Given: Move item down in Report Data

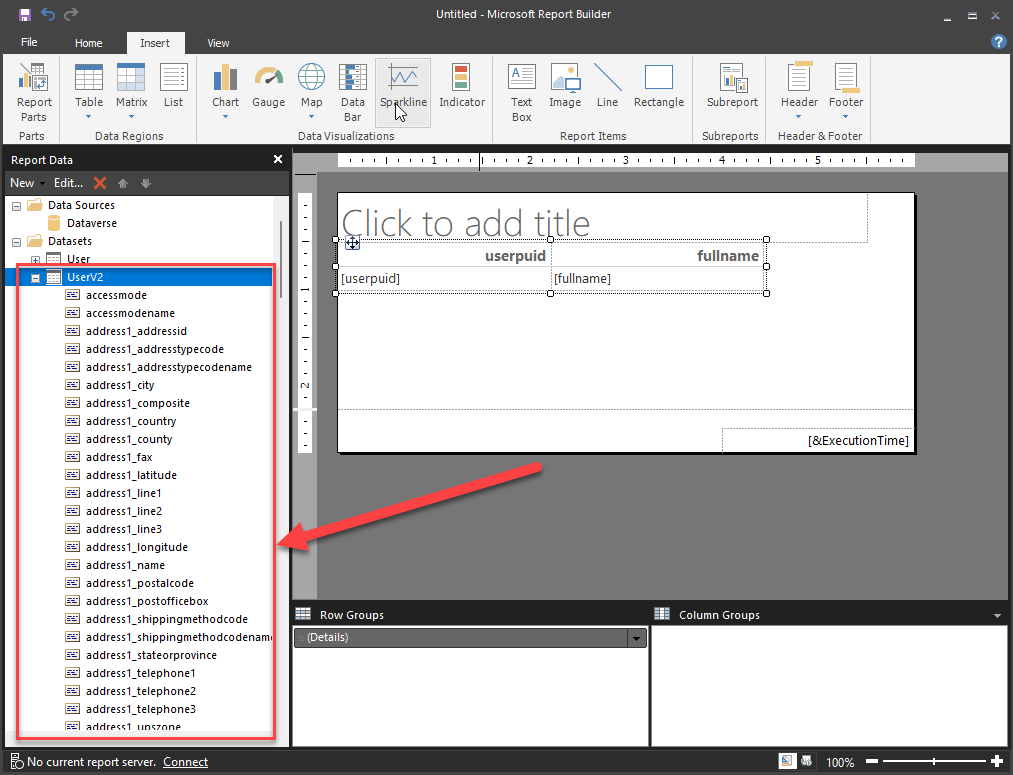Looking at the screenshot, I should pos(146,183).
